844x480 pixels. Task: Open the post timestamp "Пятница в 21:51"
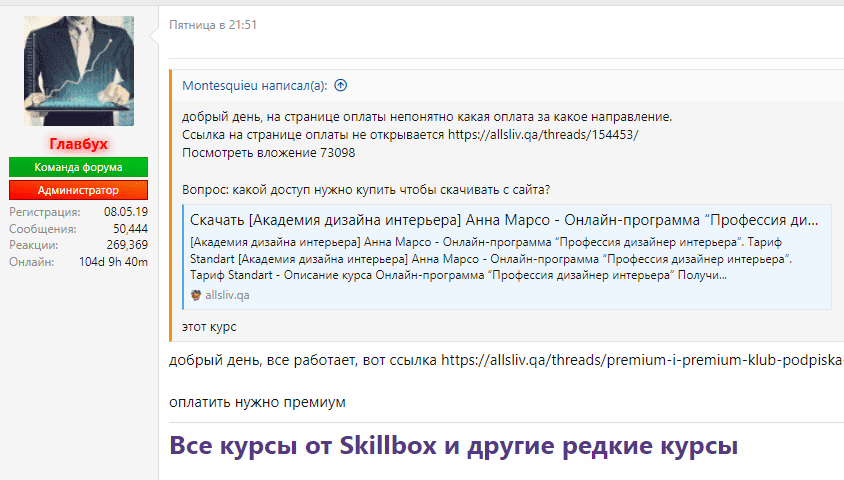[213, 25]
